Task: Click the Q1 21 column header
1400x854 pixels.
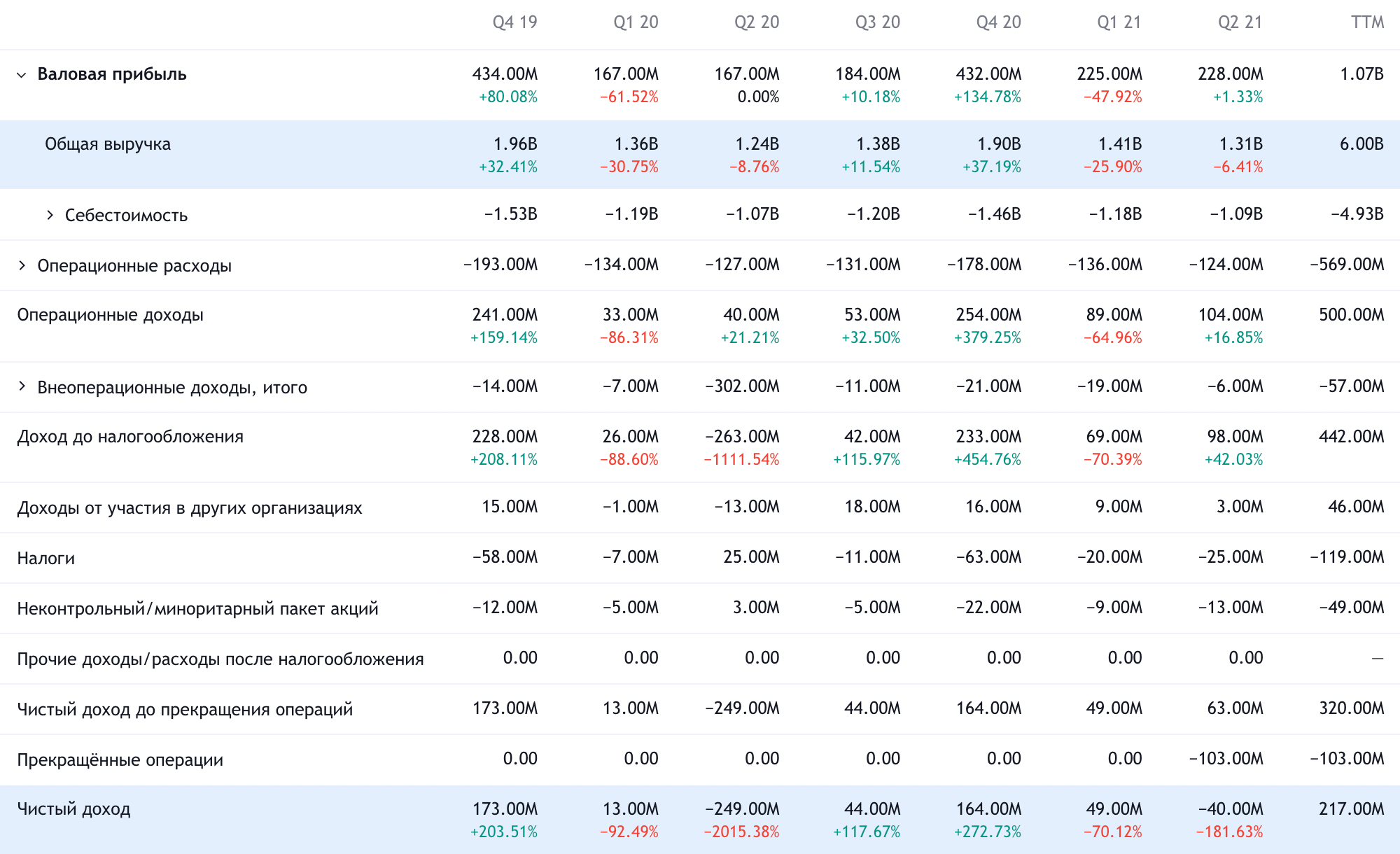Action: [x=1119, y=22]
